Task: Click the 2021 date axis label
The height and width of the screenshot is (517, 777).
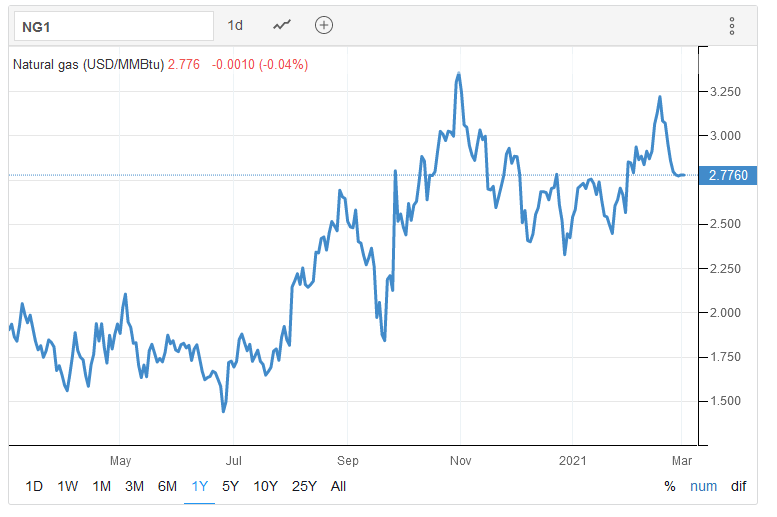Action: [x=573, y=460]
